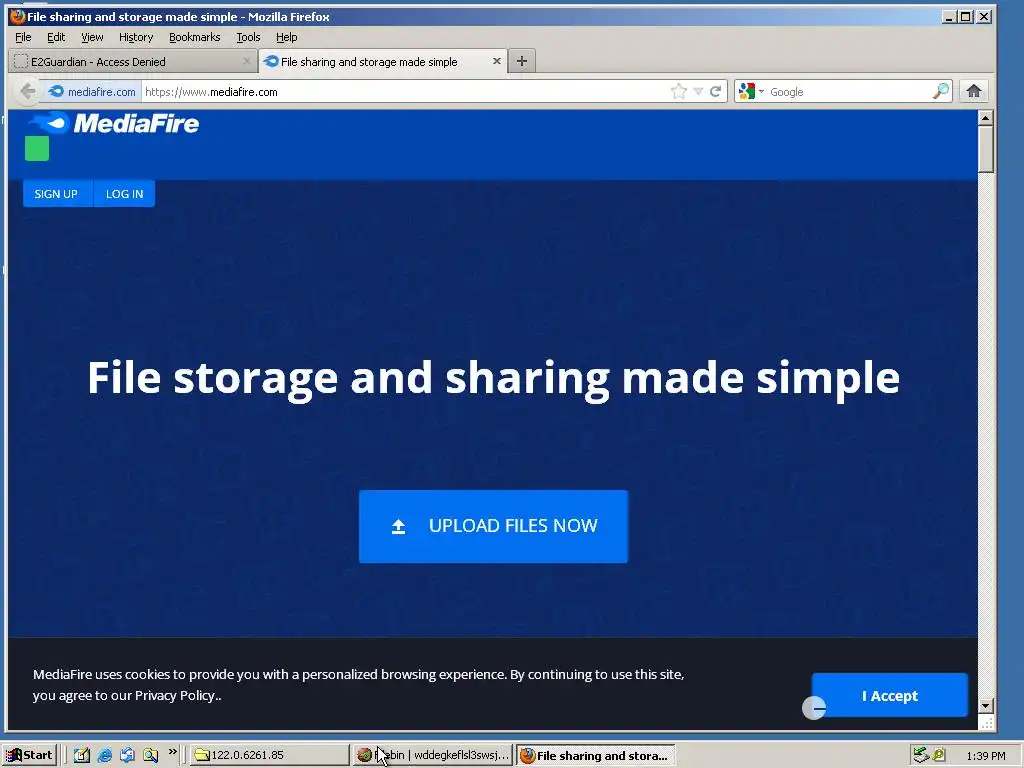Viewport: 1024px width, 768px height.
Task: Click the green square icon below logo
Action: pos(37,148)
